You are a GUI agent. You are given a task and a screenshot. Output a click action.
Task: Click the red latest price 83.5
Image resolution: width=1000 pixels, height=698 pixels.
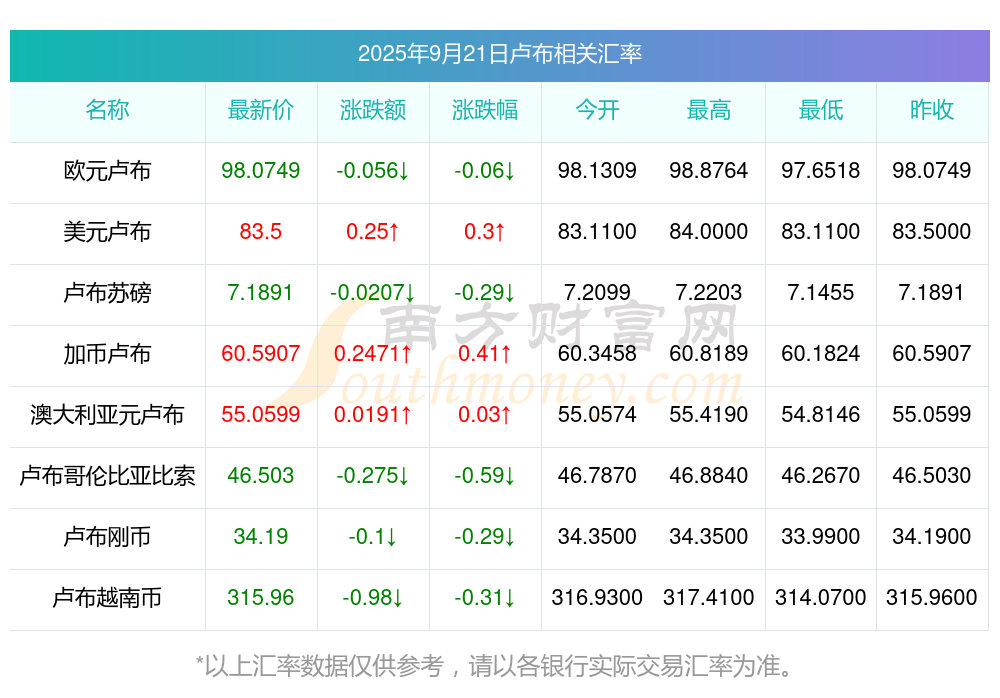[x=261, y=231]
